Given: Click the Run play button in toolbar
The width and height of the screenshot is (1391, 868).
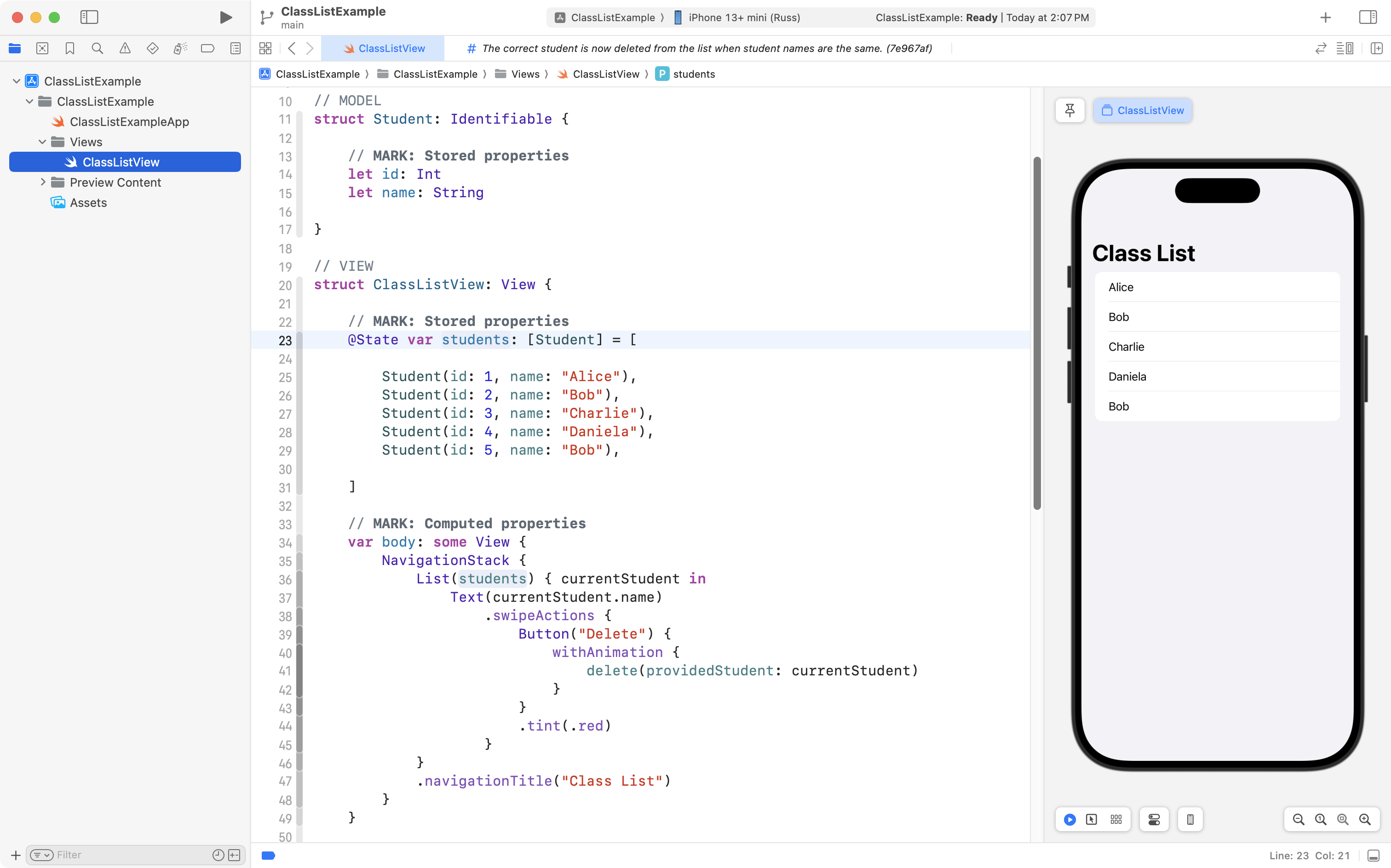Looking at the screenshot, I should pyautogui.click(x=226, y=17).
